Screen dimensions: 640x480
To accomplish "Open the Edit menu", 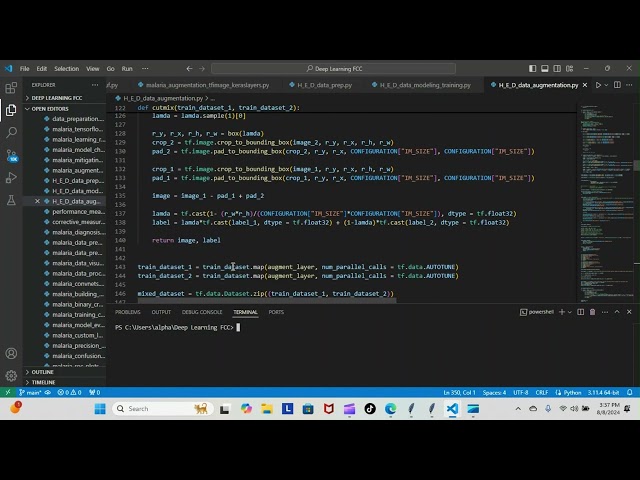I will (42, 69).
